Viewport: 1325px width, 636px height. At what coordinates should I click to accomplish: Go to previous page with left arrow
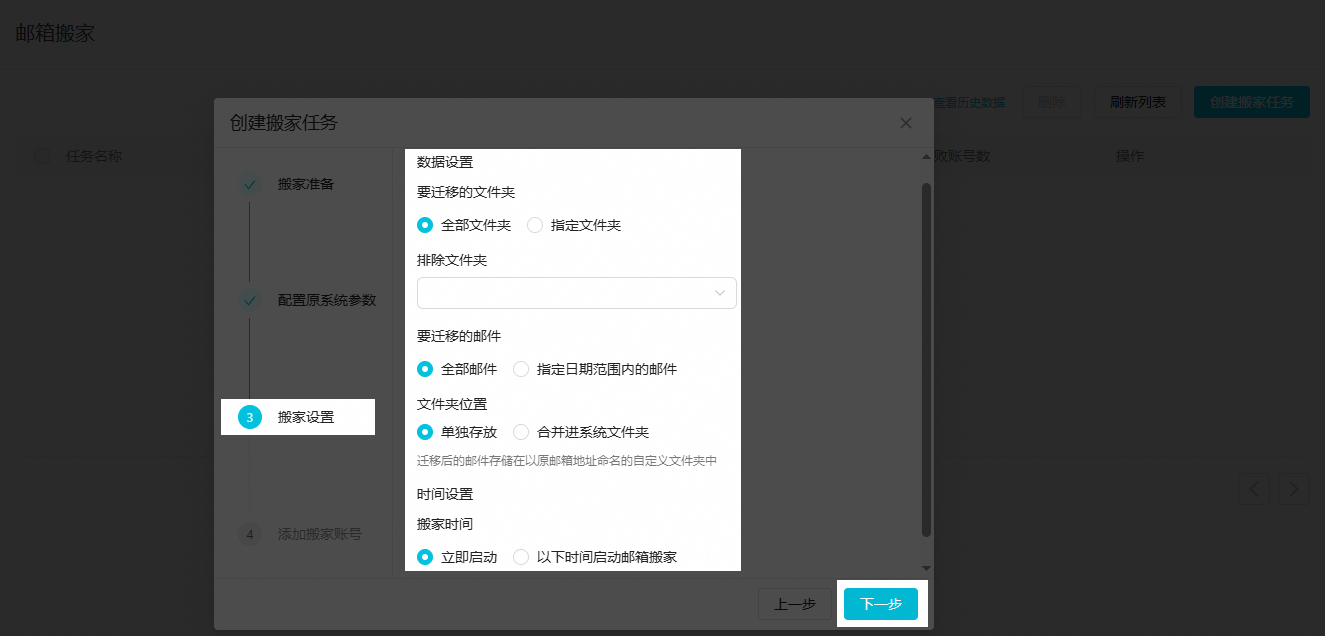click(1255, 489)
